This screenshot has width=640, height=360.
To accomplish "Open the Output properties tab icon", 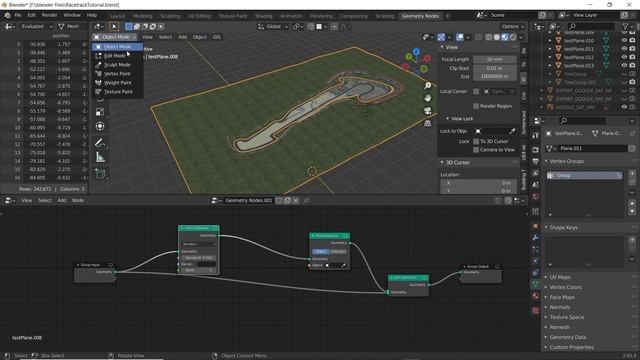I will [536, 162].
